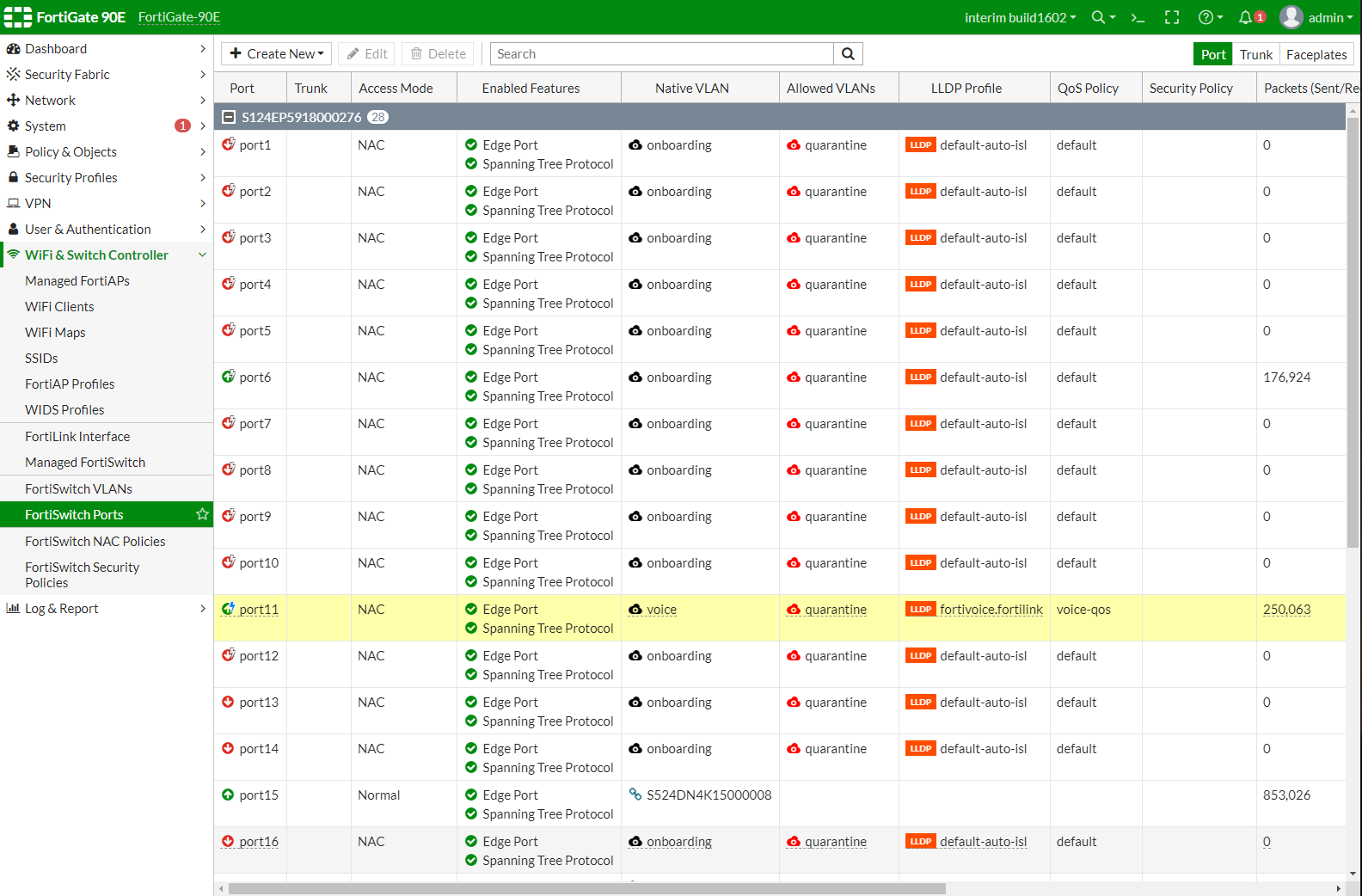Click port1 status icon
The width and height of the screenshot is (1362, 896).
[x=228, y=144]
